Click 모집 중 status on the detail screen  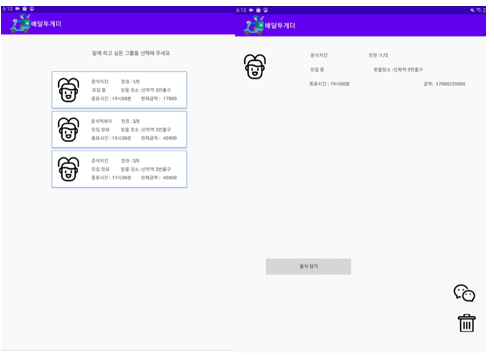[x=317, y=70]
